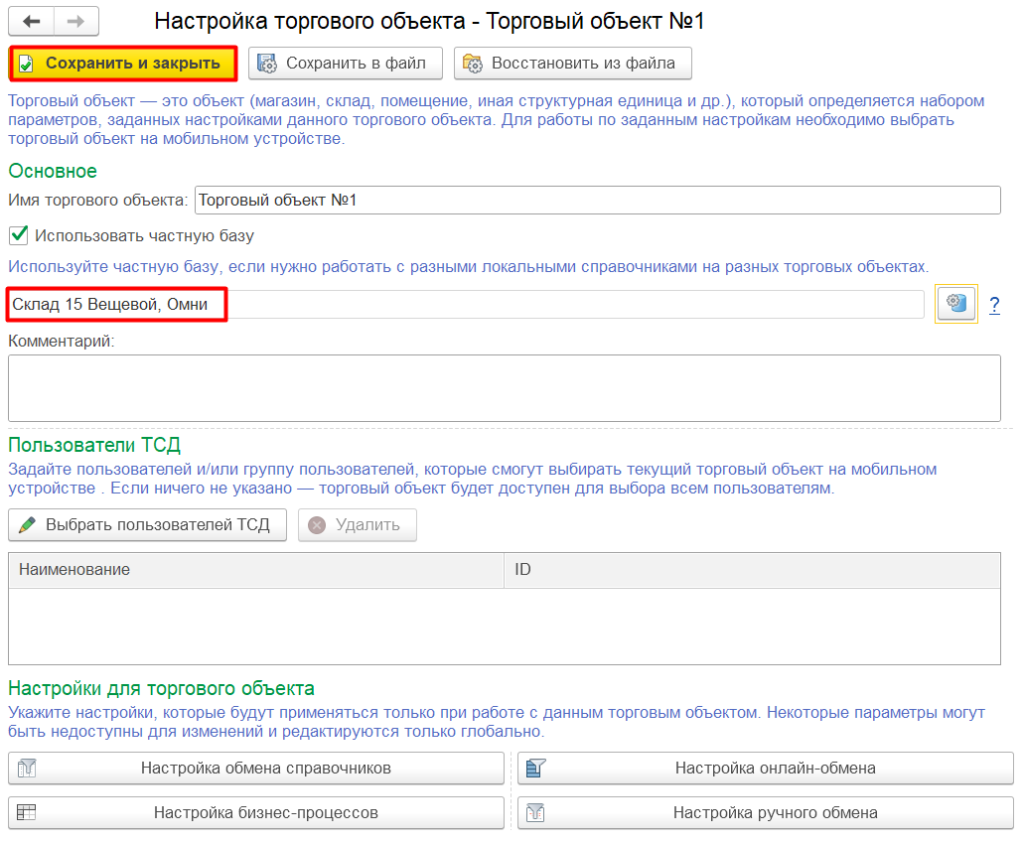Viewport: 1024px width, 843px height.
Task: Click the ID column header
Action: point(752,570)
